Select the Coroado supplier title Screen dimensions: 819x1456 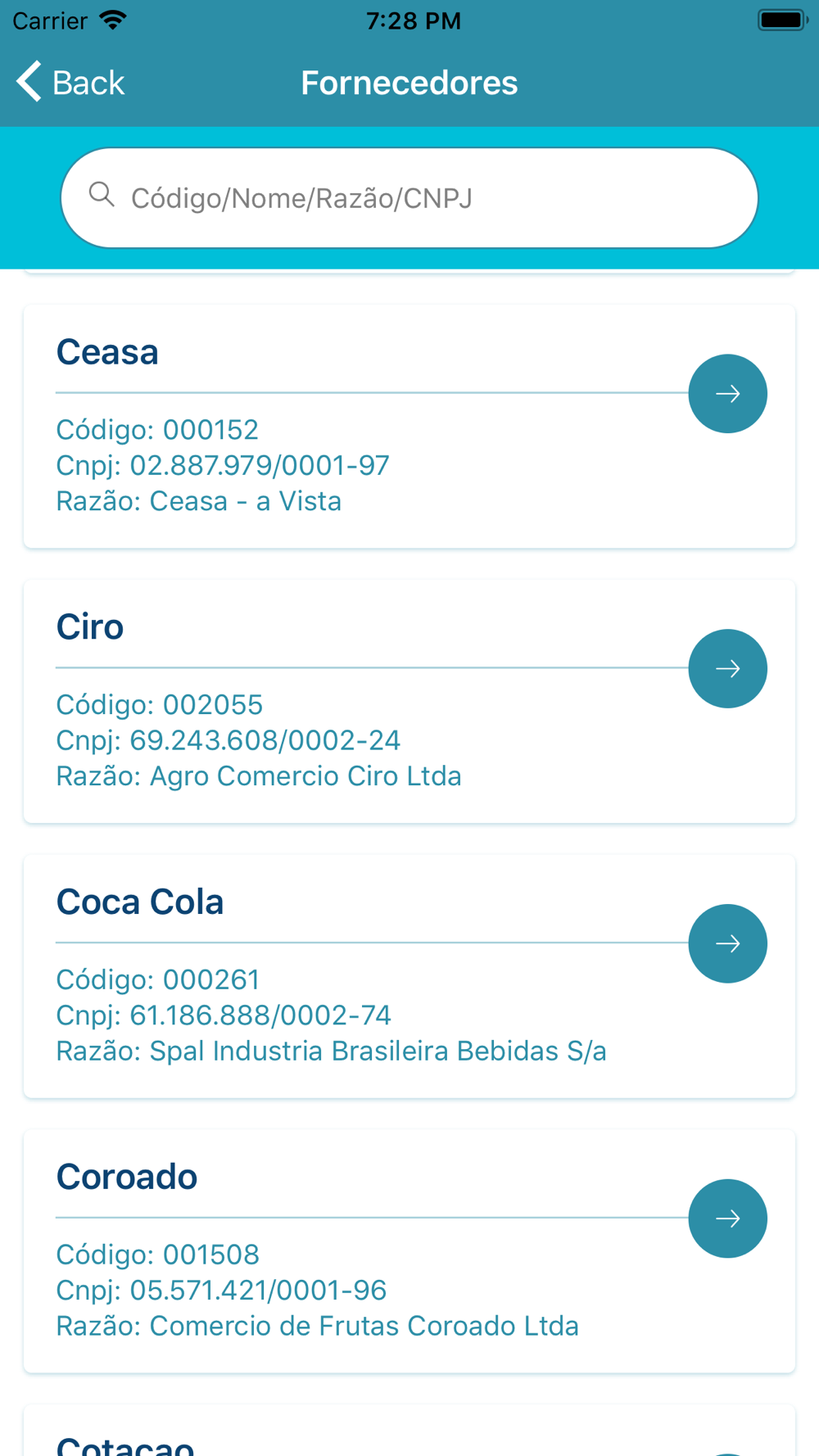[127, 1177]
